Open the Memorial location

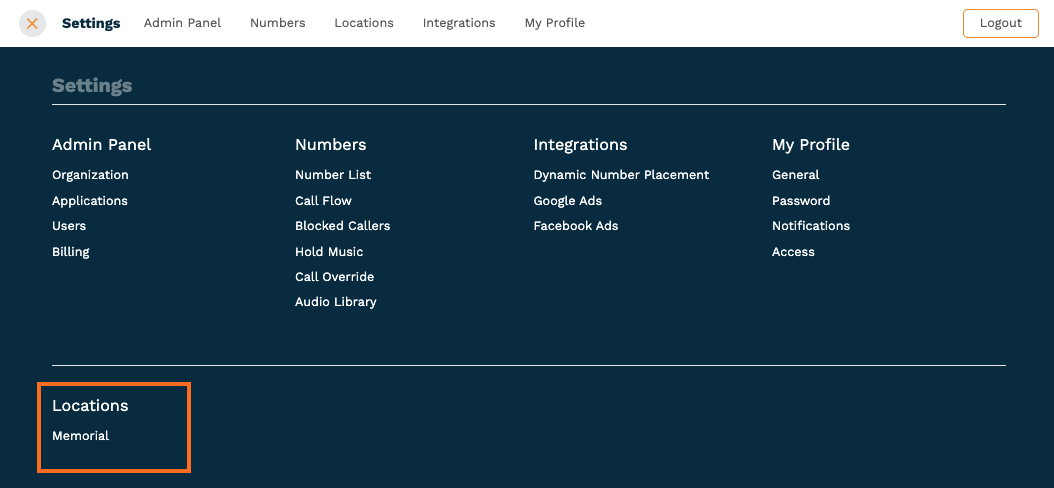[80, 436]
